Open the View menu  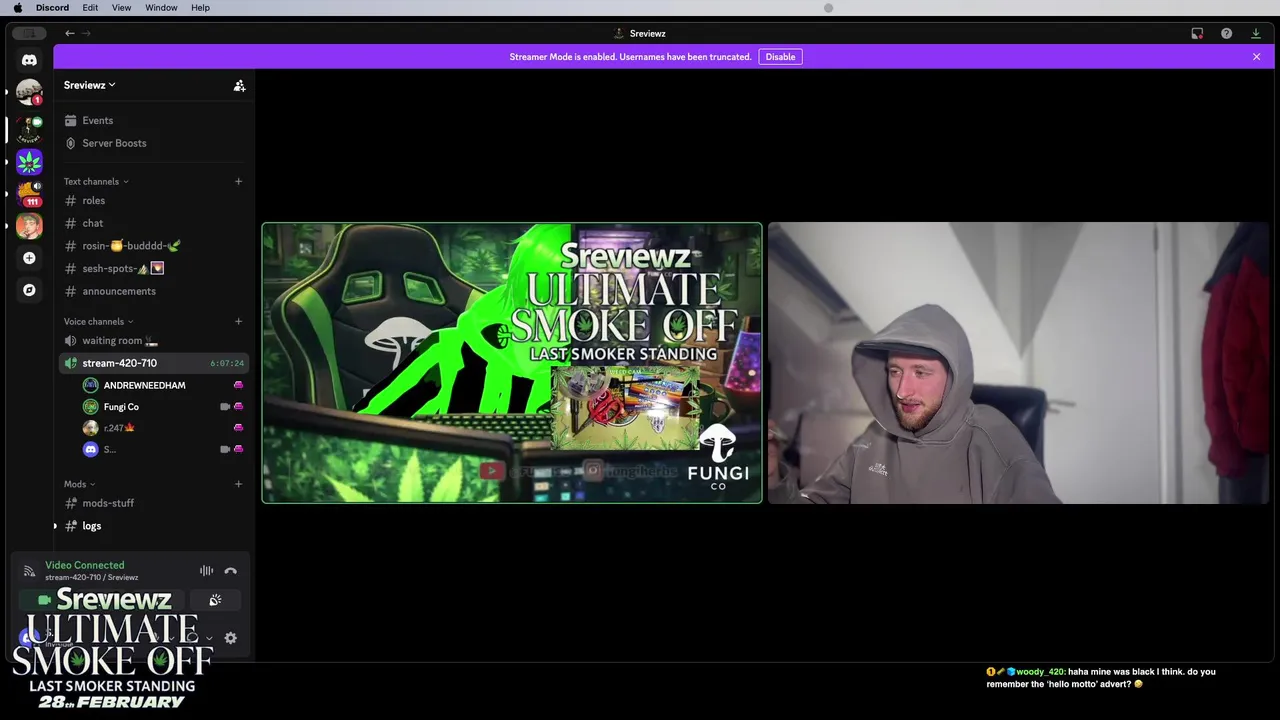pos(121,7)
